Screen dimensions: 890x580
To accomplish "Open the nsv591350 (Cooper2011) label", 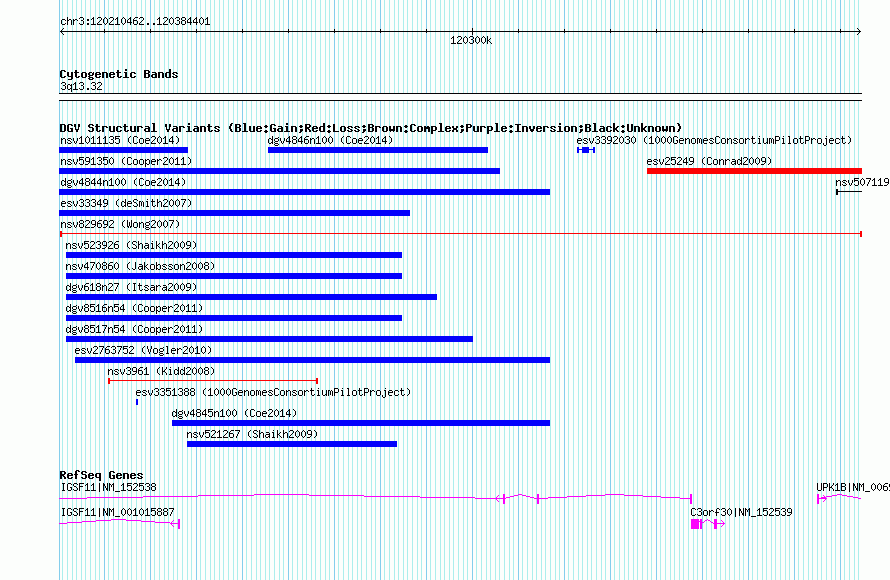I will coord(126,161).
